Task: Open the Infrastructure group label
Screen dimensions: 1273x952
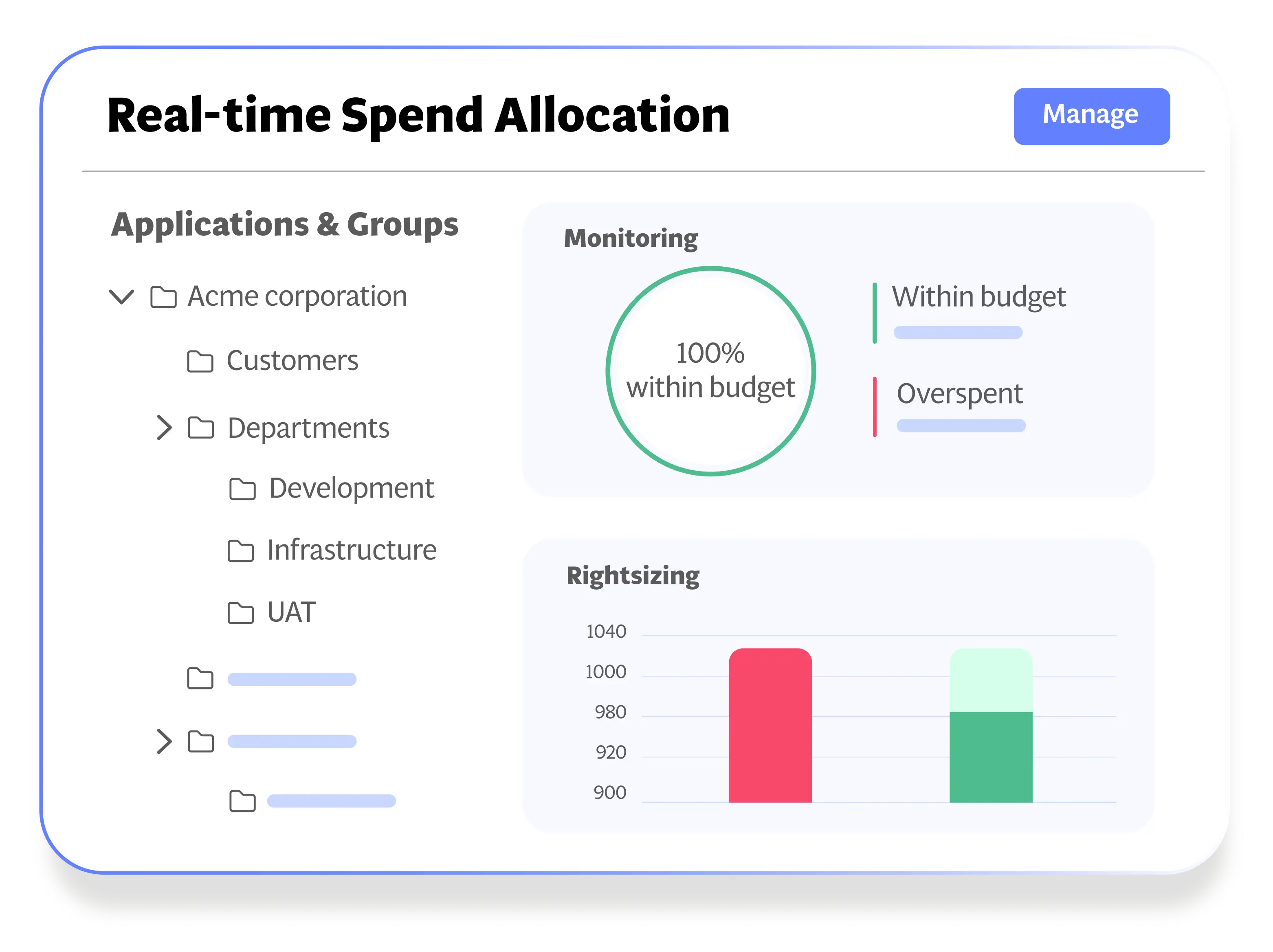Action: click(x=352, y=551)
